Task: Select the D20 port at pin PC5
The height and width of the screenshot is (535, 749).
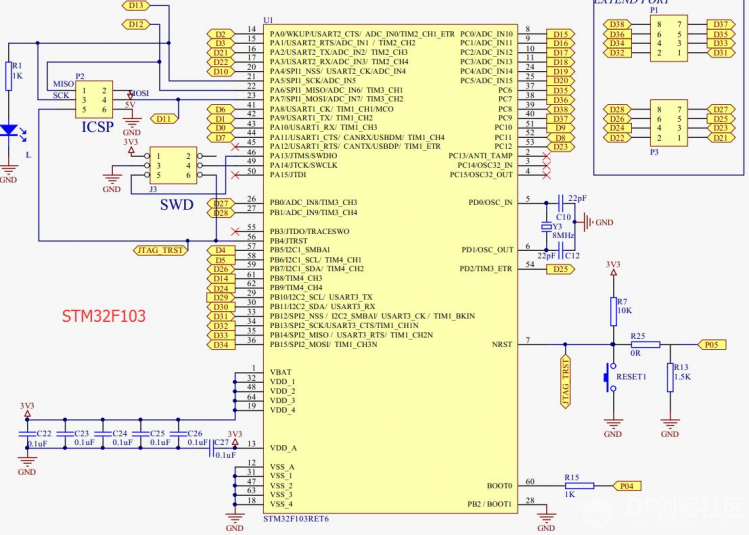Action: 560,81
